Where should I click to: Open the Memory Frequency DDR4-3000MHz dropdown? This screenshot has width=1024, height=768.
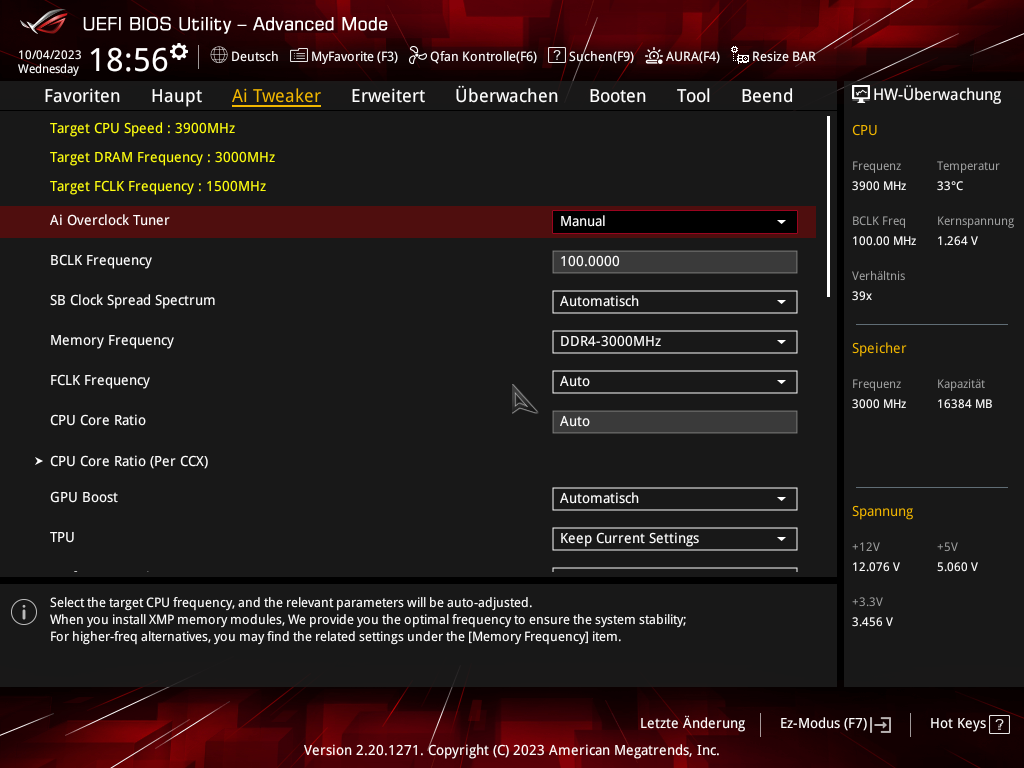click(x=675, y=342)
